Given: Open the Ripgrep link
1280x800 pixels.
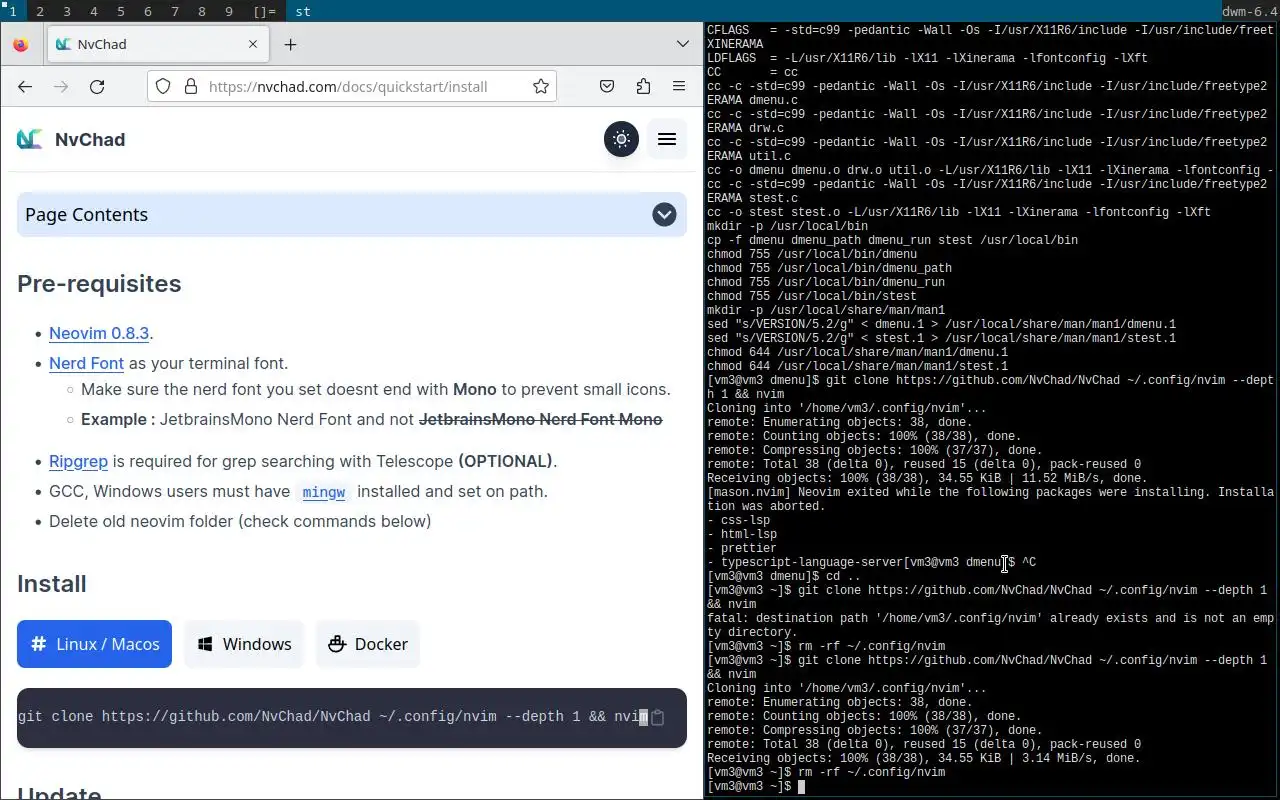Looking at the screenshot, I should click(78, 461).
